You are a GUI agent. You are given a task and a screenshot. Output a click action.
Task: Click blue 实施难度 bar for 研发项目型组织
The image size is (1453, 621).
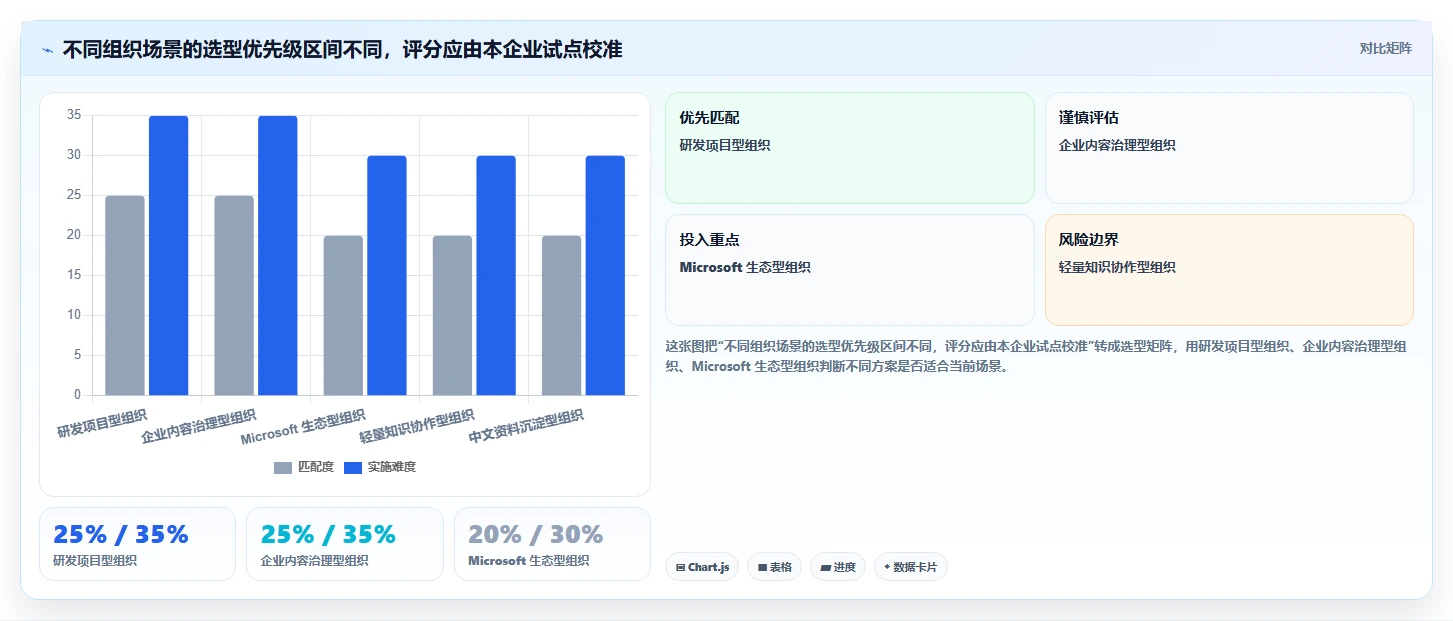(x=169, y=255)
